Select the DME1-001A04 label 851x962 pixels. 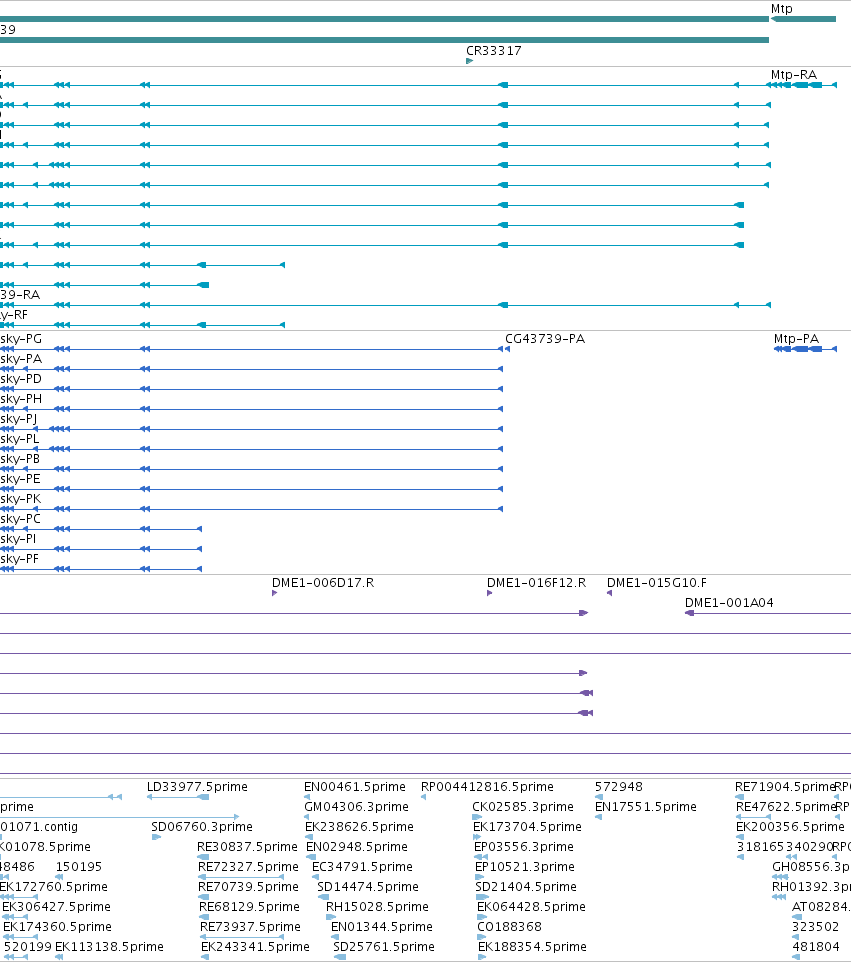(729, 602)
